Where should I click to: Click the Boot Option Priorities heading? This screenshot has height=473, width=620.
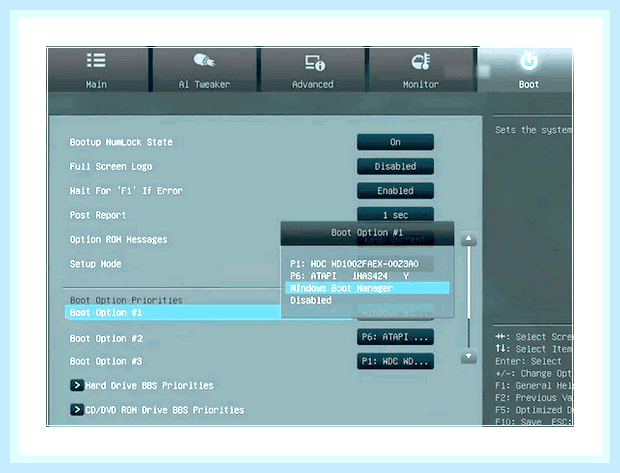click(126, 300)
